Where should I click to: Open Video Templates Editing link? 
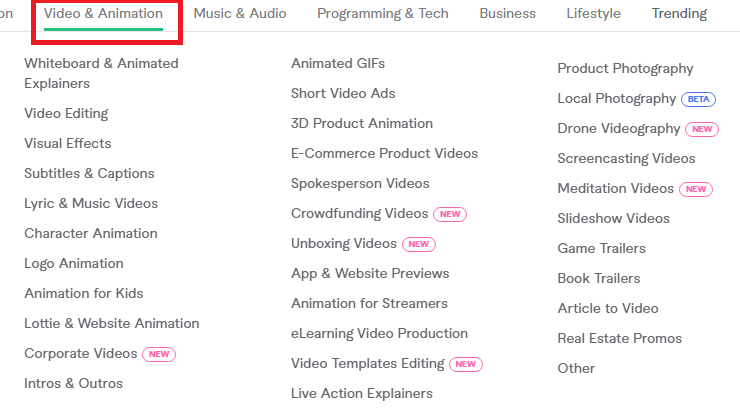point(367,363)
